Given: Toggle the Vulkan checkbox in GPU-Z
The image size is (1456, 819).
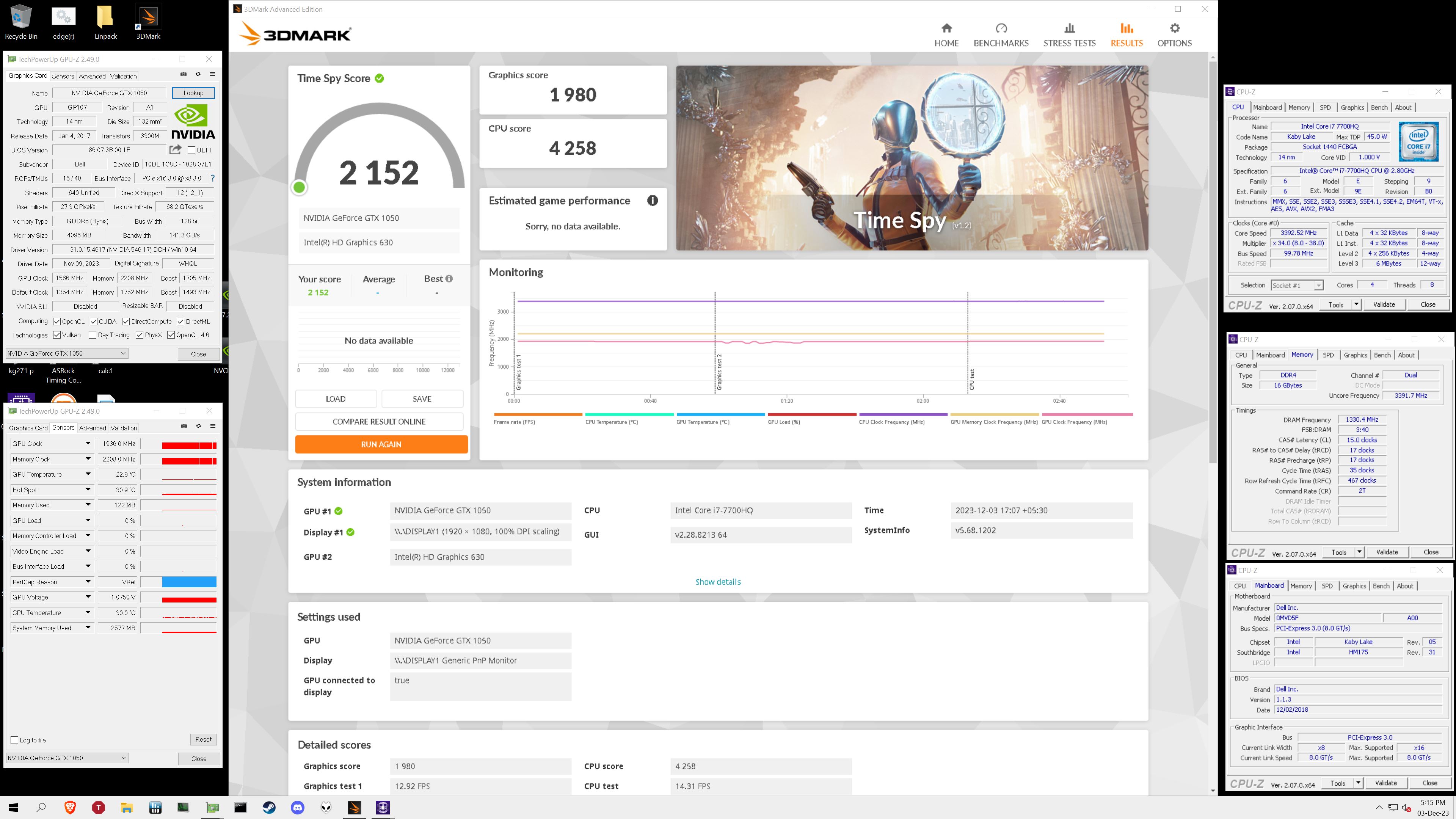Looking at the screenshot, I should click(56, 335).
